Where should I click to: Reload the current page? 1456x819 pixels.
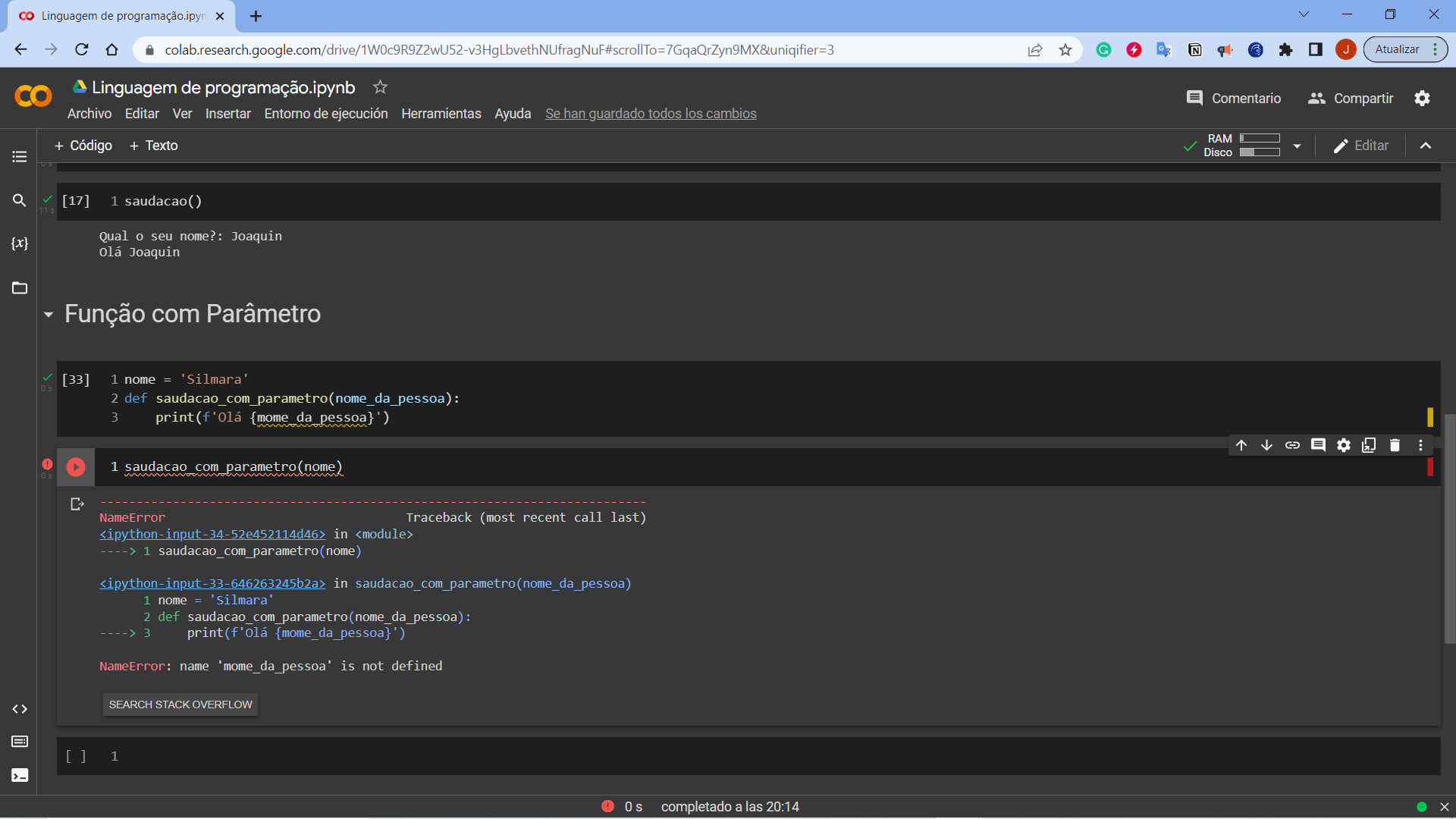[82, 50]
